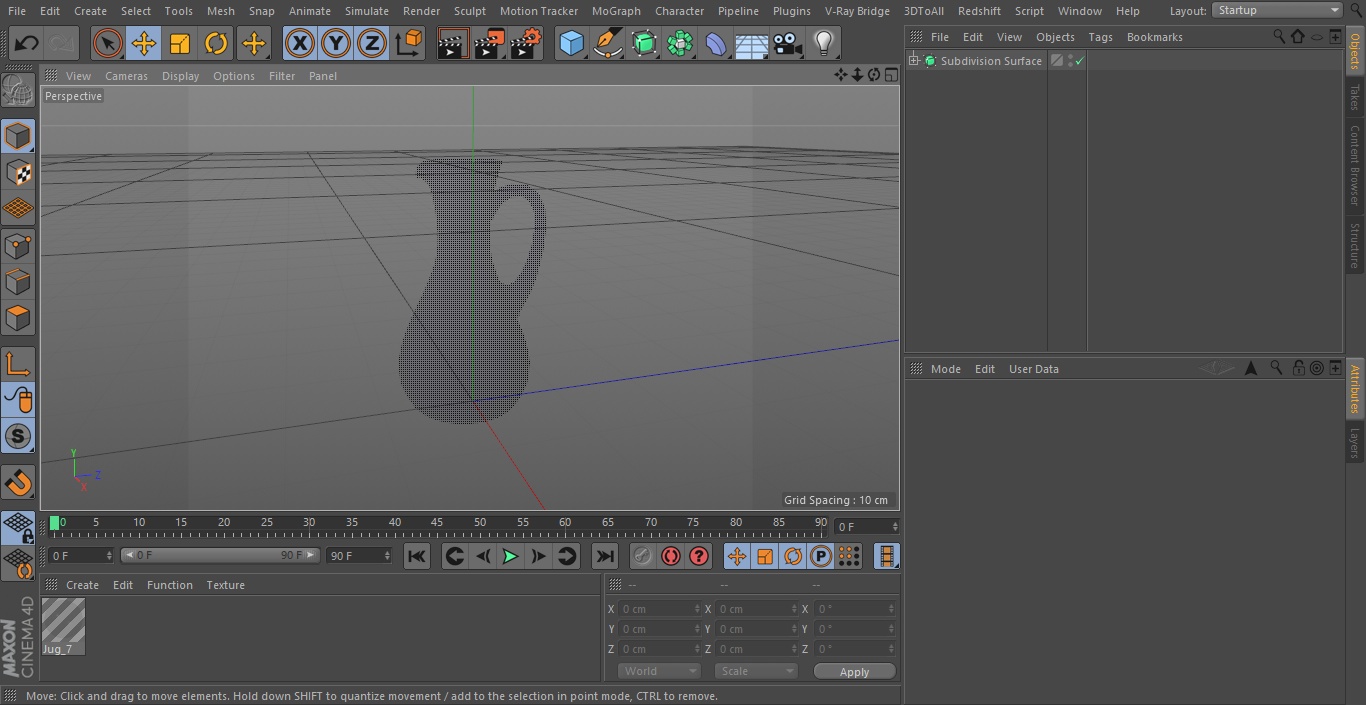Open the Scale mode dropdown
Image resolution: width=1366 pixels, height=705 pixels.
(756, 671)
